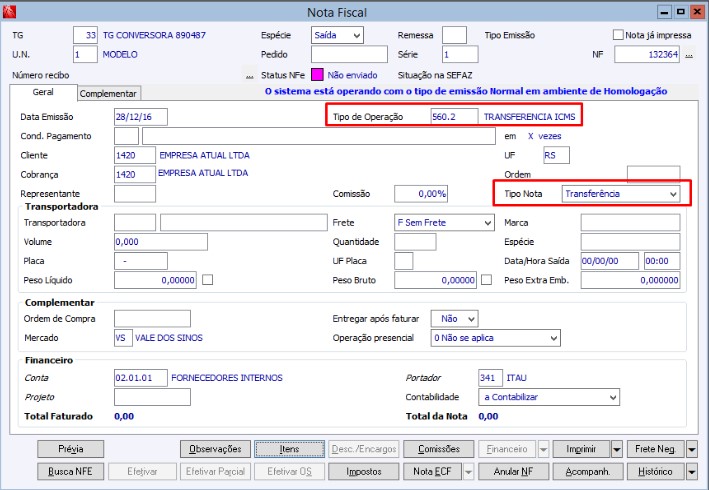Open the Histórico split arrow menu
709x490 pixels.
click(x=691, y=471)
